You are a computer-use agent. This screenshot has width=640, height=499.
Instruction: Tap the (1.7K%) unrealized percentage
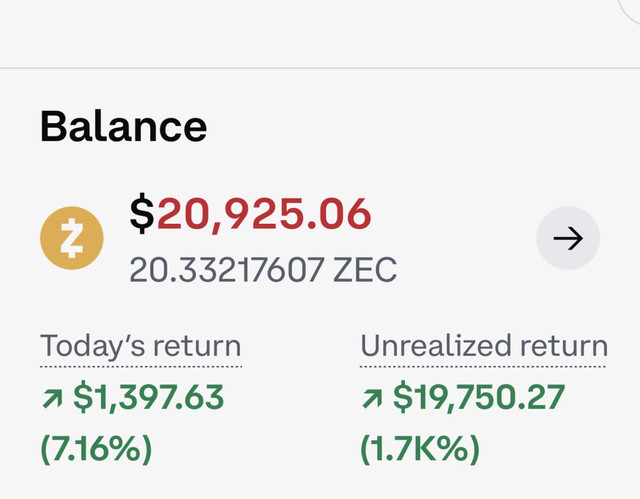tap(420, 449)
